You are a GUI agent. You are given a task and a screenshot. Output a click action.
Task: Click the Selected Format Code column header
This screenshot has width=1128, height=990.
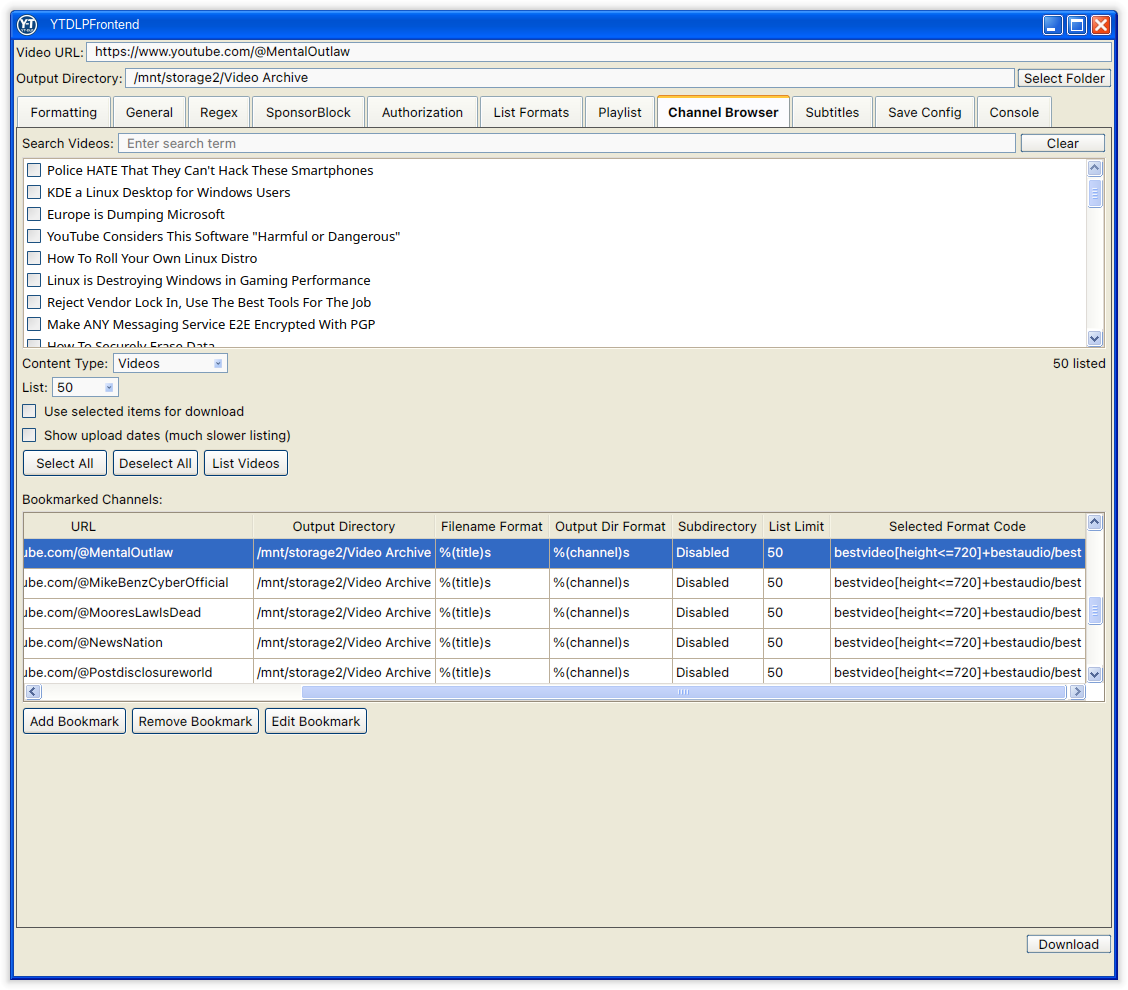(x=958, y=526)
